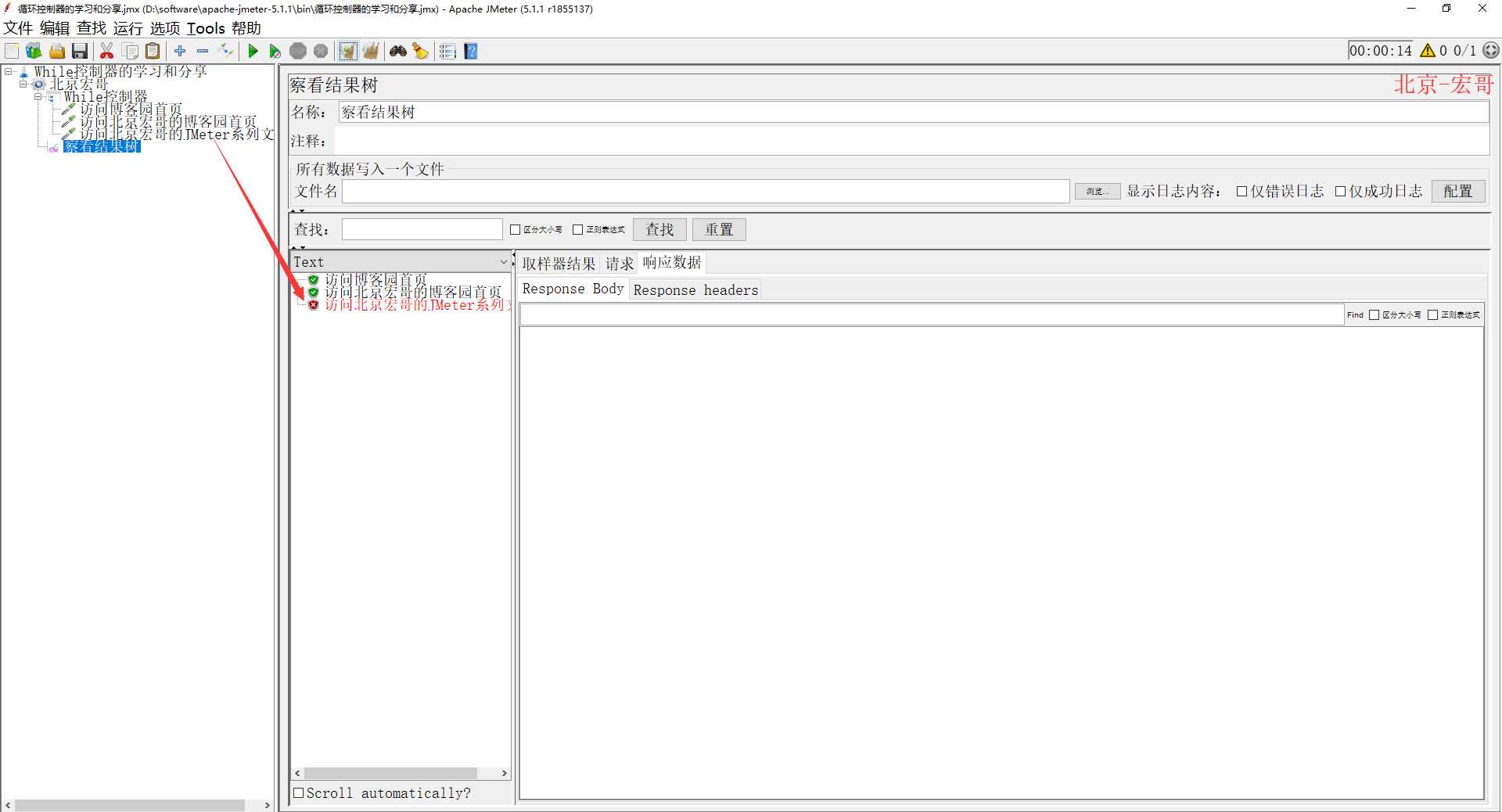
Task: Open the 文件 menu
Action: 18,28
